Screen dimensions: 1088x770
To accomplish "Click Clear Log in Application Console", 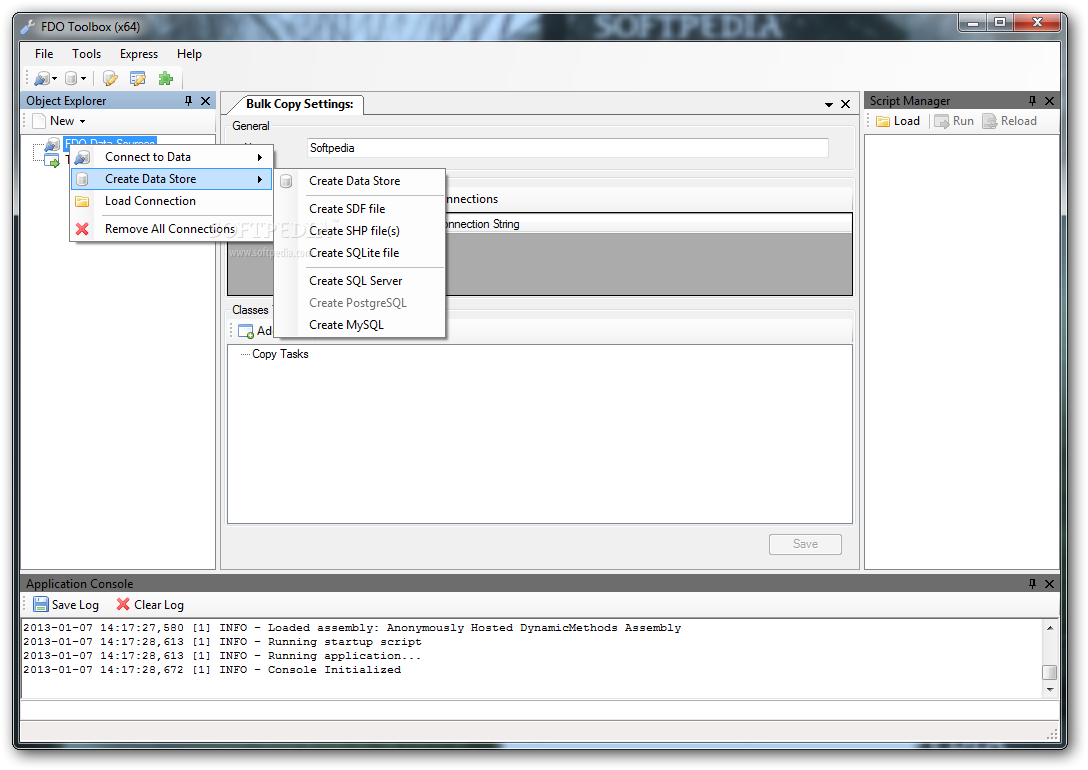I will [150, 605].
